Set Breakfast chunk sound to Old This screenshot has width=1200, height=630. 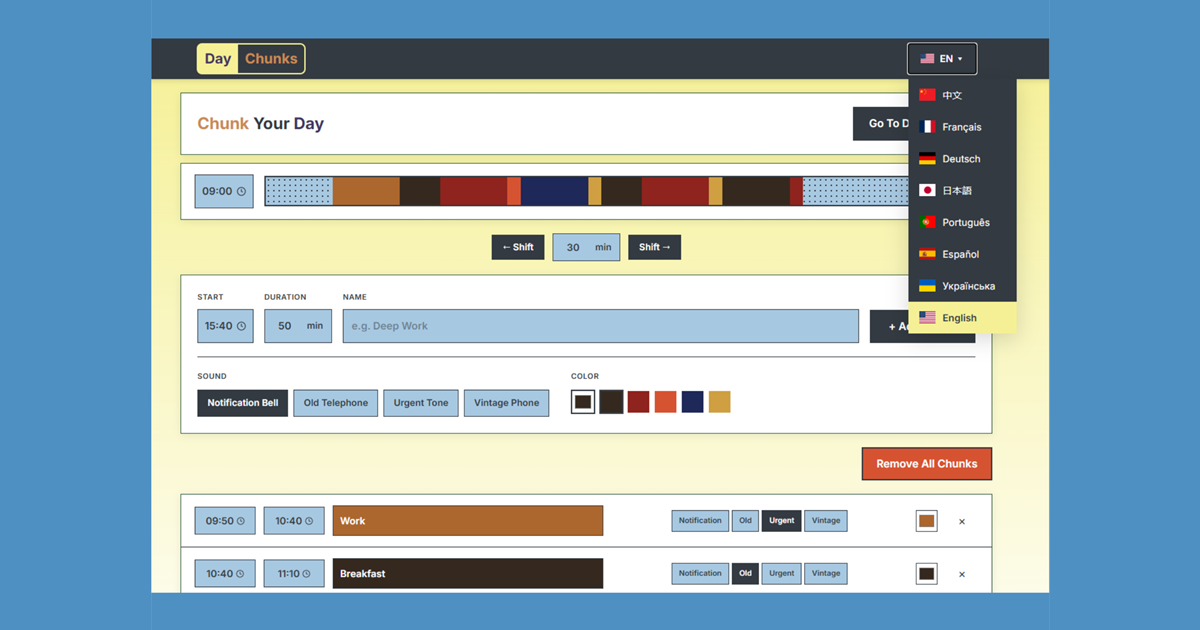pyautogui.click(x=745, y=574)
